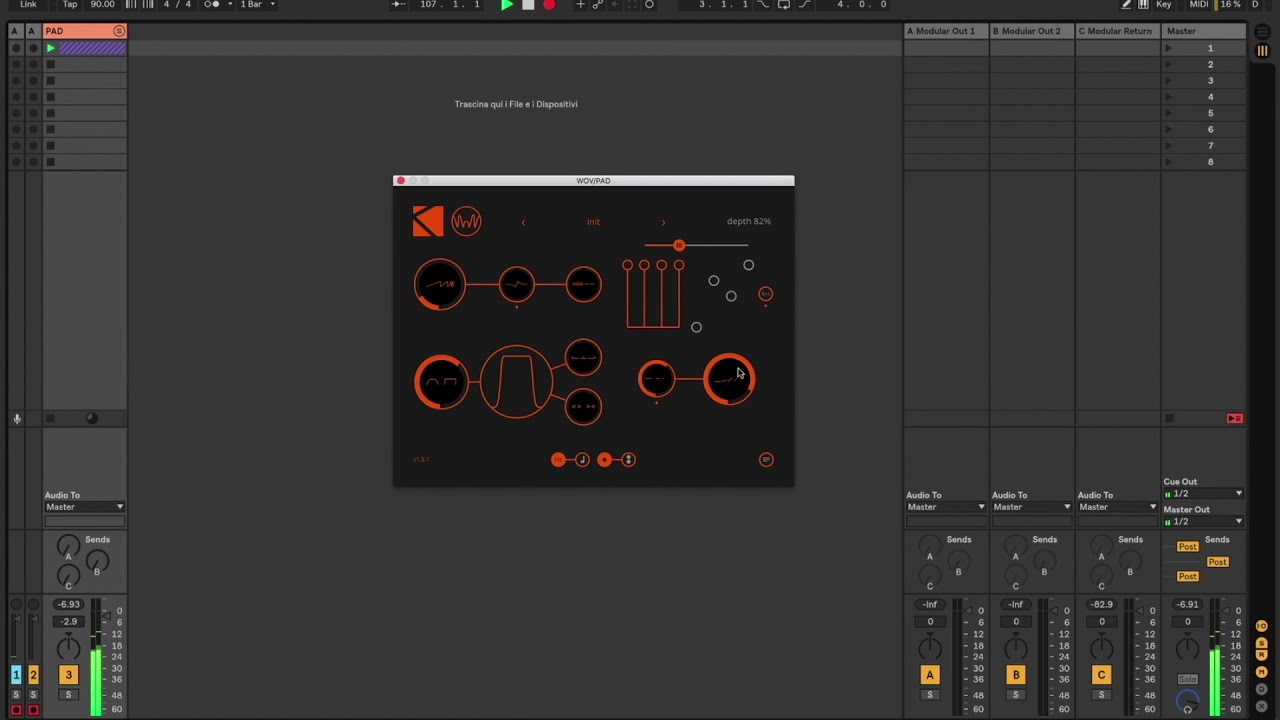The height and width of the screenshot is (720, 1280).
Task: Click the Kilohearts-style orange K logo in WOV/PAD
Action: [428, 221]
